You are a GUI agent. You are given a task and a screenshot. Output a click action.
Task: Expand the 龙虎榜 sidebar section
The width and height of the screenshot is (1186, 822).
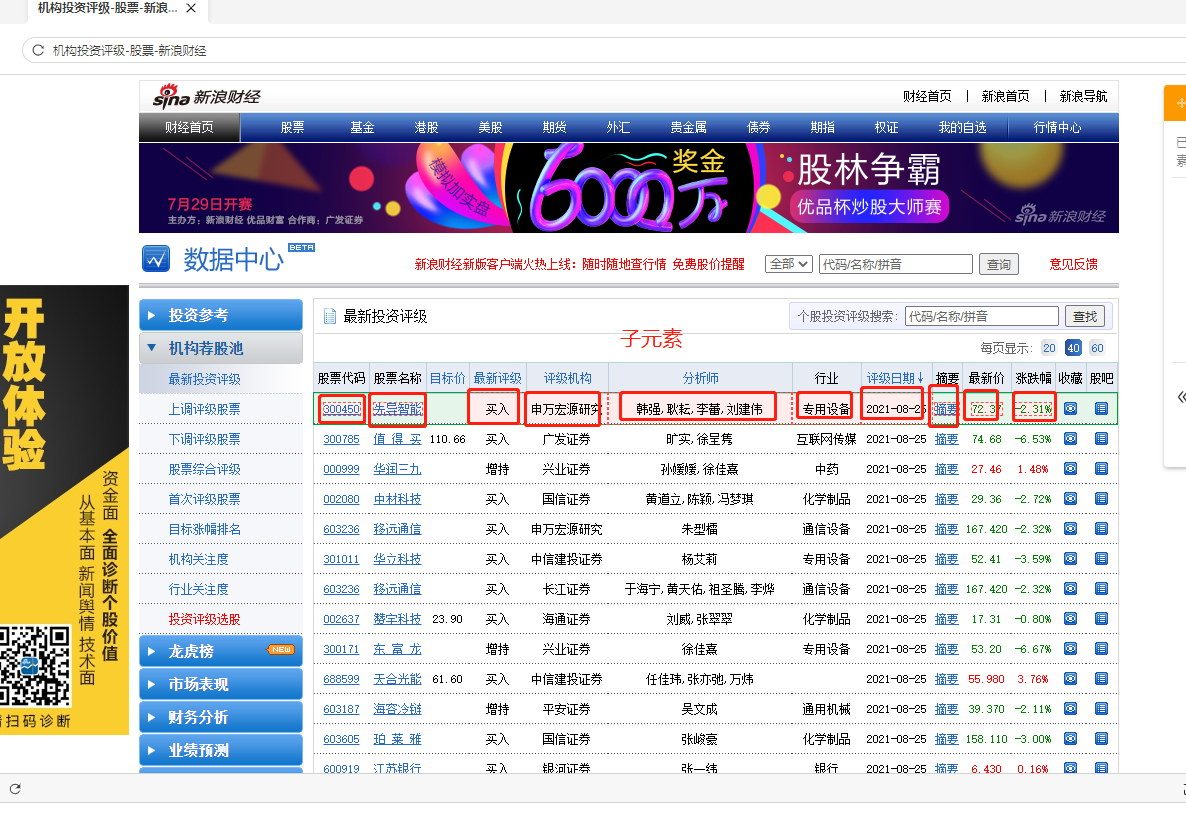(221, 651)
